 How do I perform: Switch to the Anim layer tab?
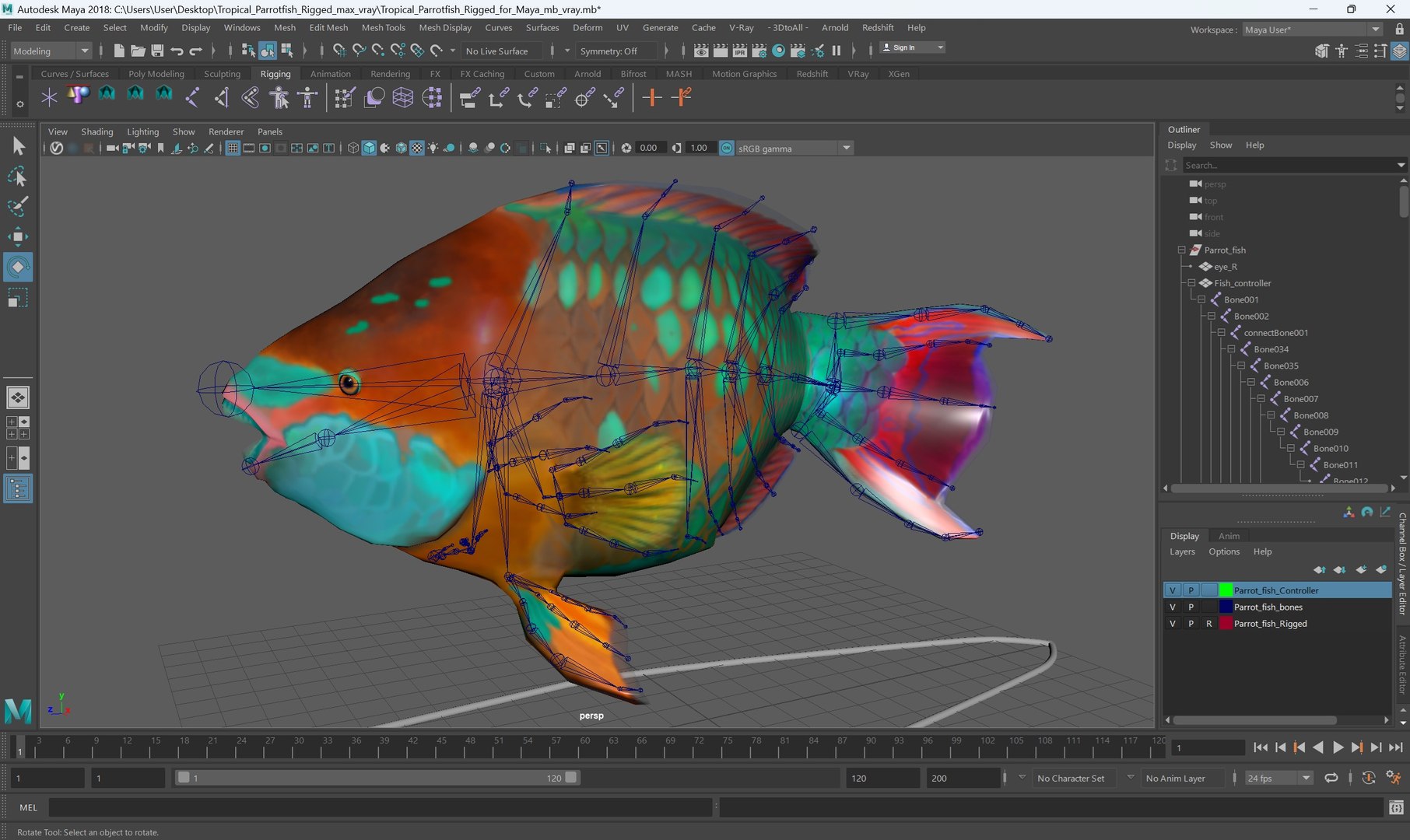pyautogui.click(x=1229, y=536)
